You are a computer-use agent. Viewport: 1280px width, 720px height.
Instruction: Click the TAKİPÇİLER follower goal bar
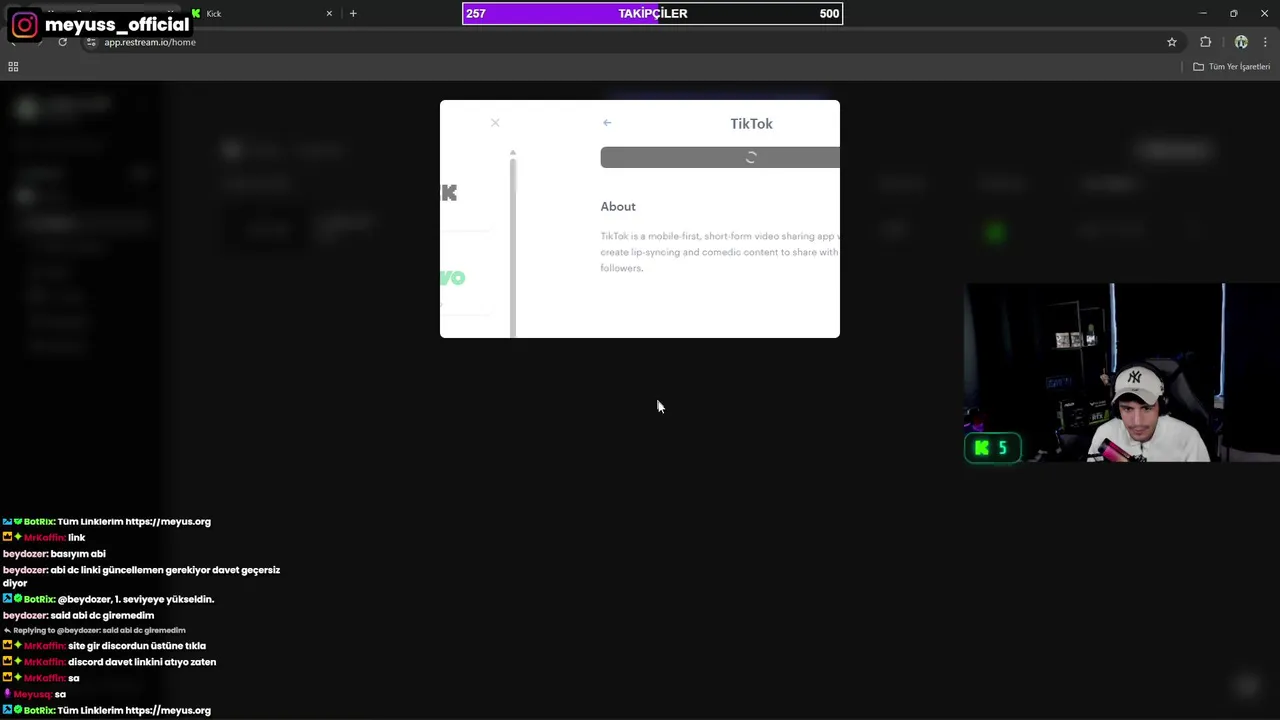pyautogui.click(x=652, y=13)
